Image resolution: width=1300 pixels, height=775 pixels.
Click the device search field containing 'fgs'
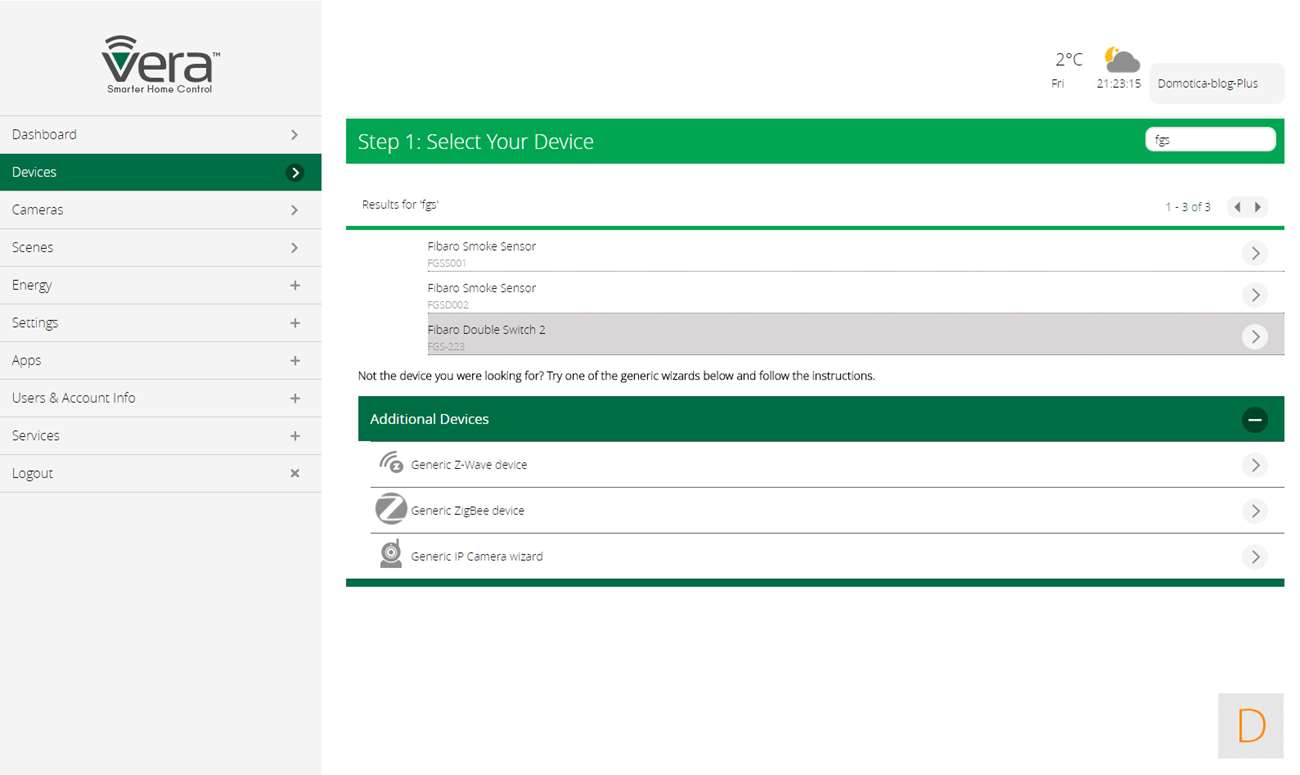(x=1209, y=140)
